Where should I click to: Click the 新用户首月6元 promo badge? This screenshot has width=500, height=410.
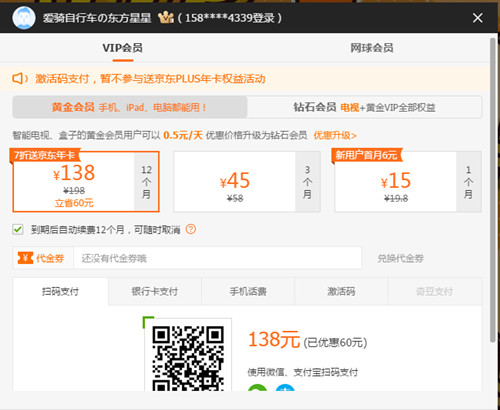[366, 155]
